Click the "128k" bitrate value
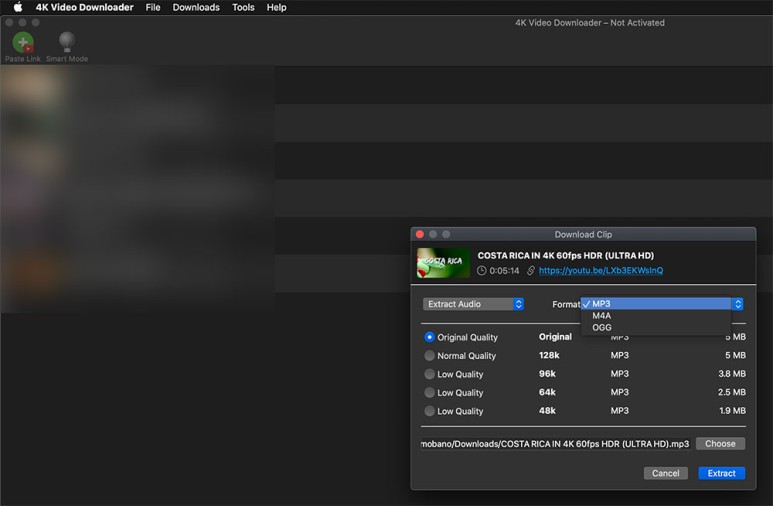Image resolution: width=773 pixels, height=506 pixels. pyautogui.click(x=549, y=355)
